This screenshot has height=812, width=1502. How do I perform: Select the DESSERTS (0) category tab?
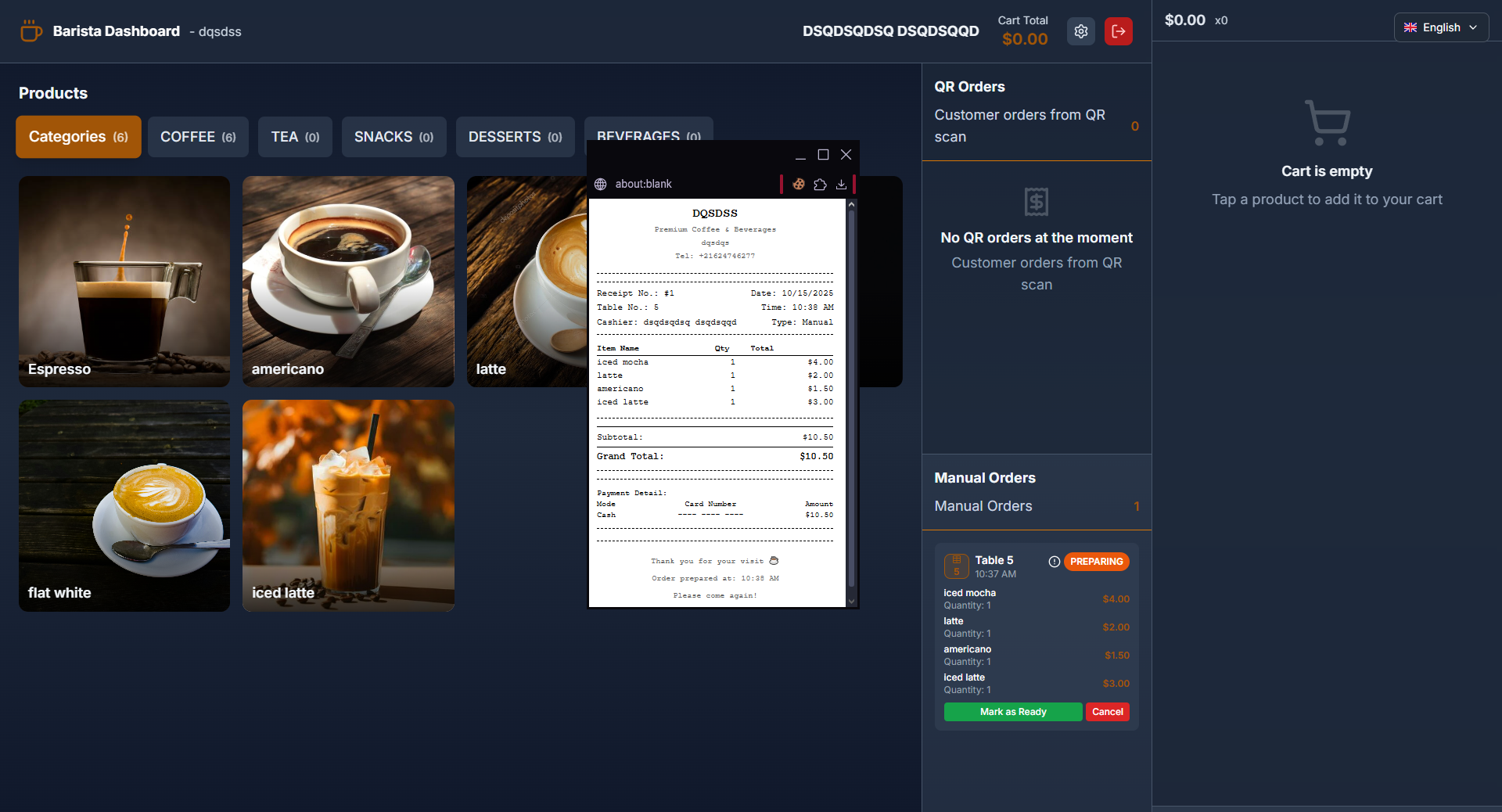click(515, 137)
